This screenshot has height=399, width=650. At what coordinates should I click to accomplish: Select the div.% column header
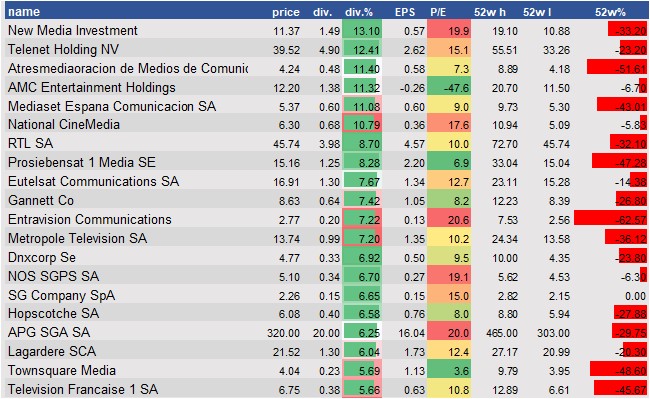pos(359,12)
